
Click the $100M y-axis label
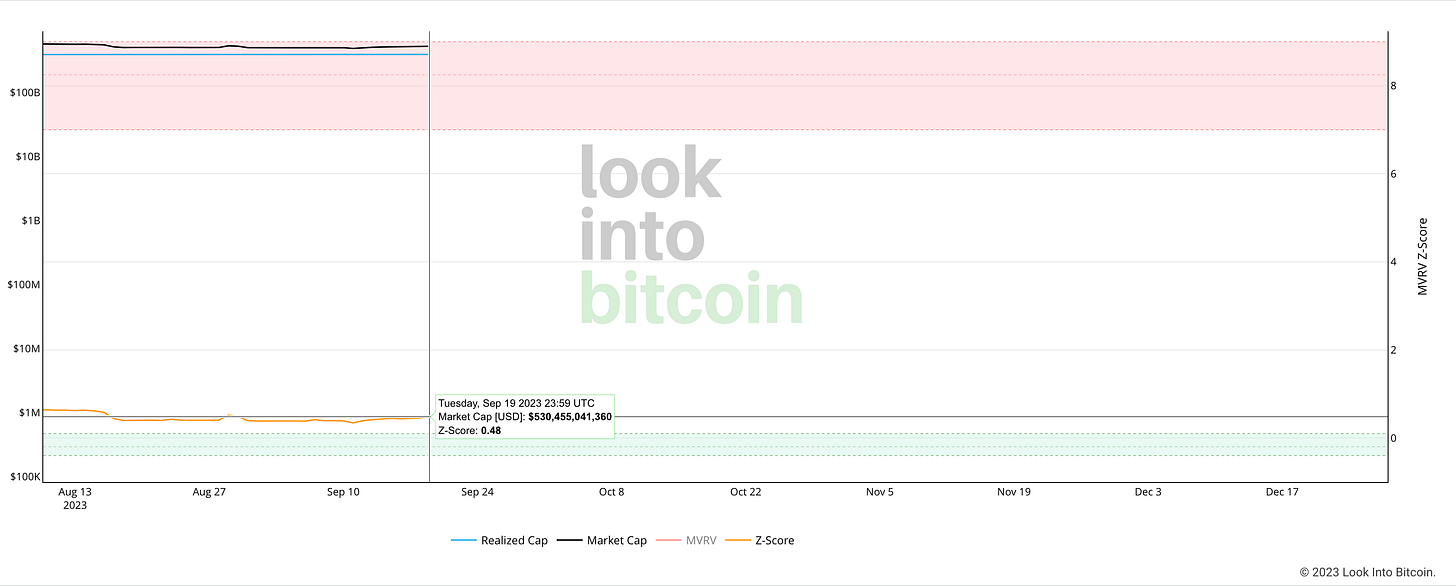click(x=24, y=284)
